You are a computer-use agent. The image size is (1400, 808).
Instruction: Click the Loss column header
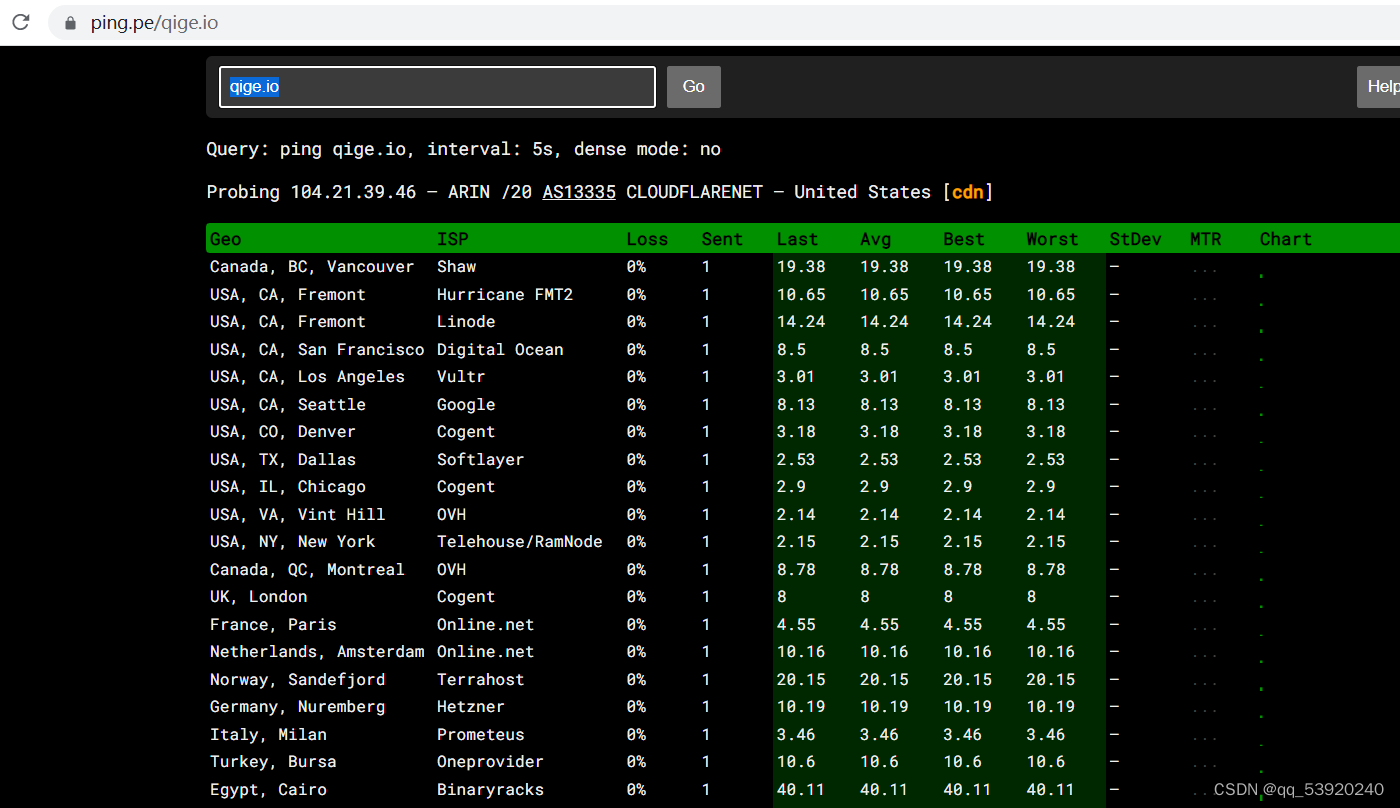coord(648,239)
